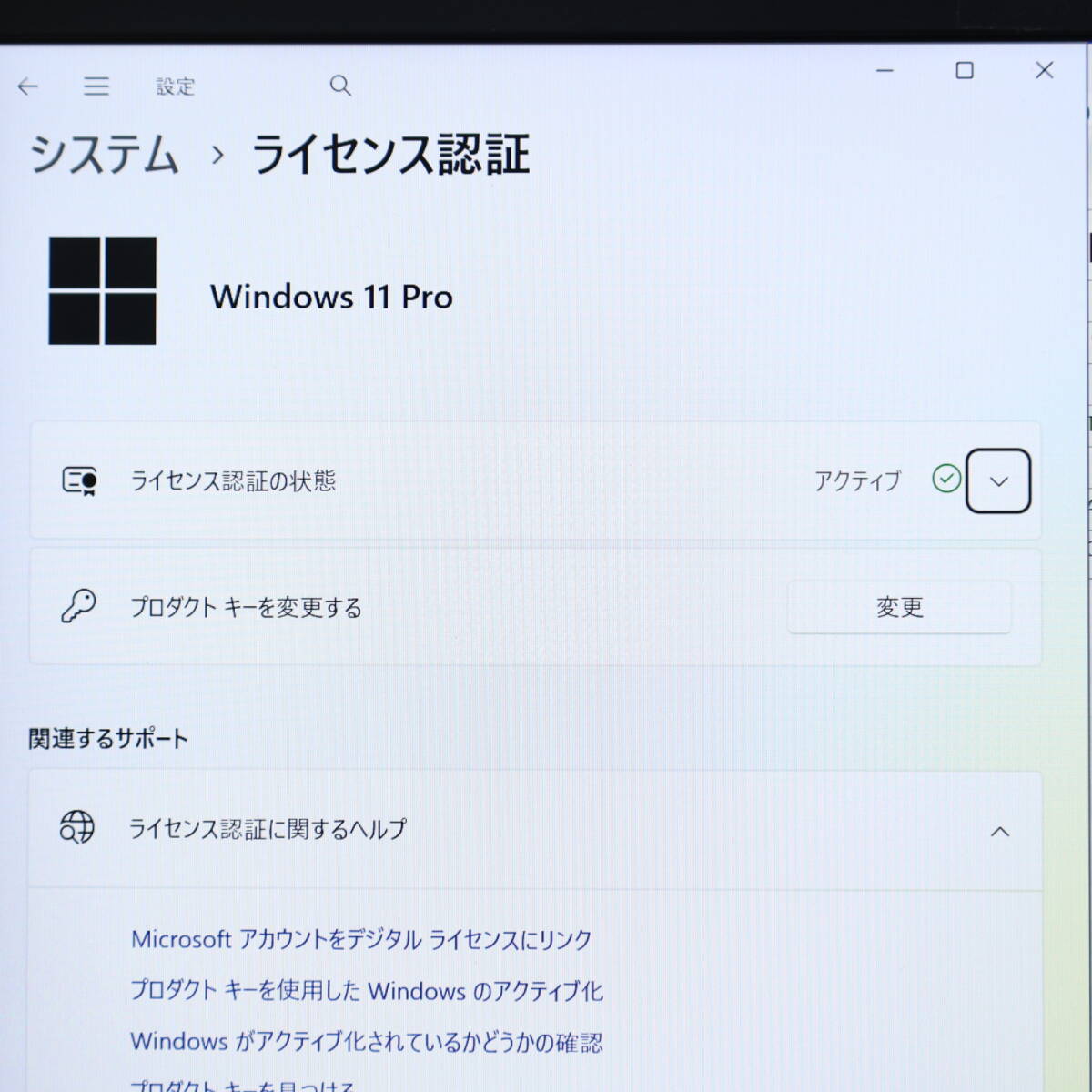Click the ライセンス認証の状態 label
The width and height of the screenshot is (1092, 1092).
pos(233,480)
